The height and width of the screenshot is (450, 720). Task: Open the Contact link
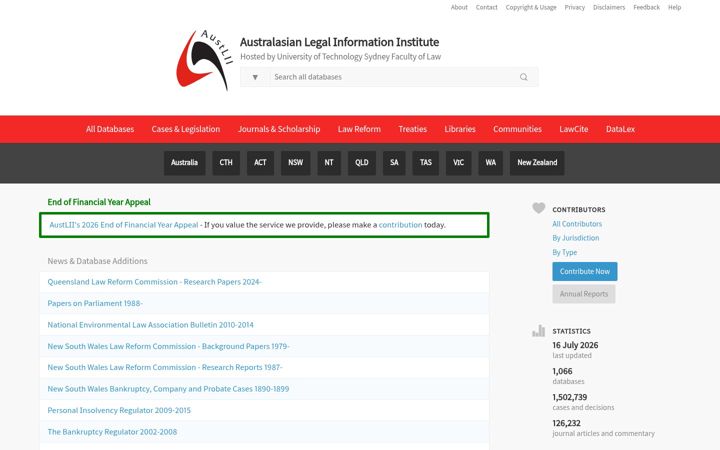click(487, 7)
